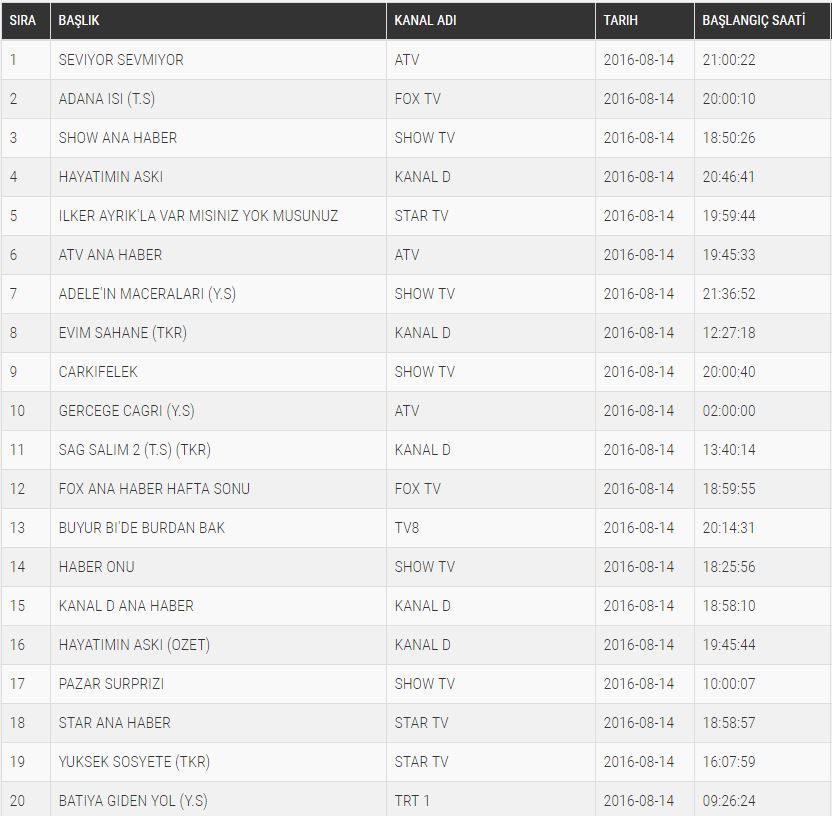832x816 pixels.
Task: Select the start time 16:07:59 cell
Action: 729,762
